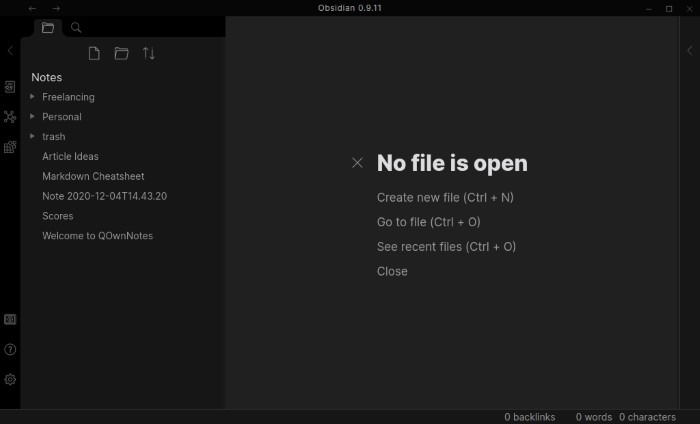Open the graph view
Screen dimensions: 700x424
10,117
